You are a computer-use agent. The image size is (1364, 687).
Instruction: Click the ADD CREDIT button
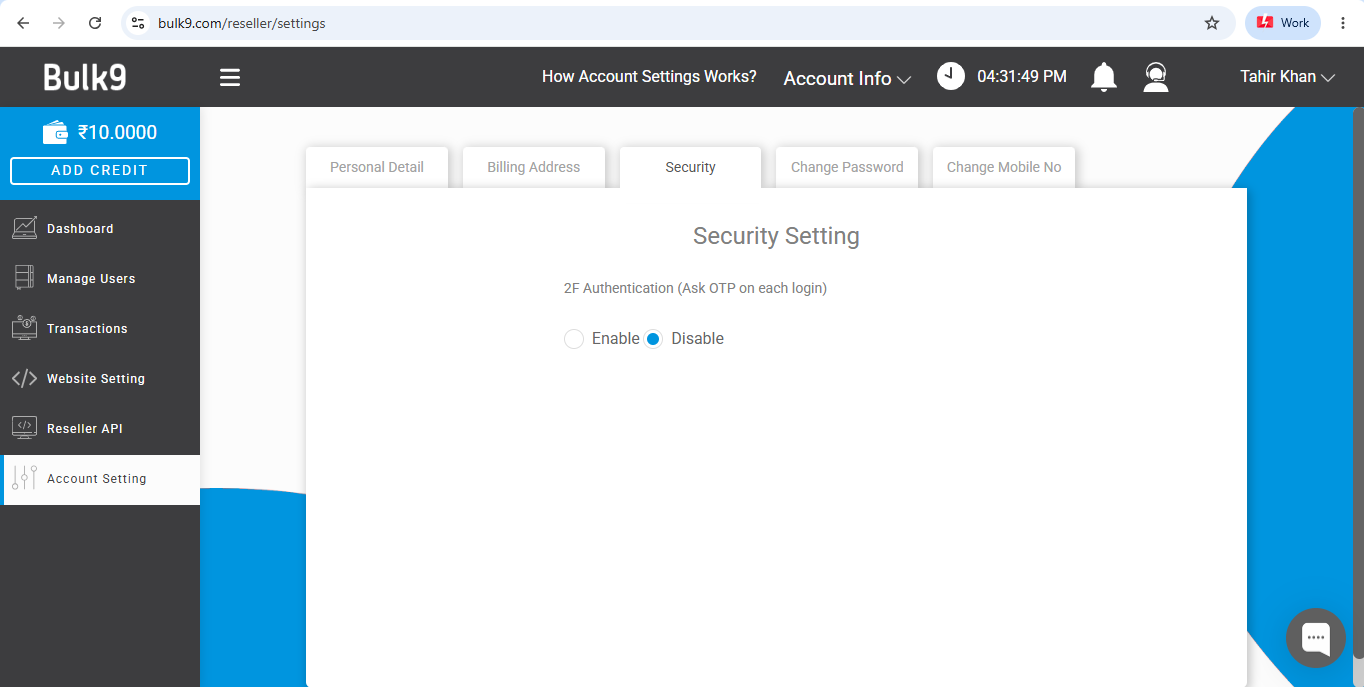click(x=100, y=170)
